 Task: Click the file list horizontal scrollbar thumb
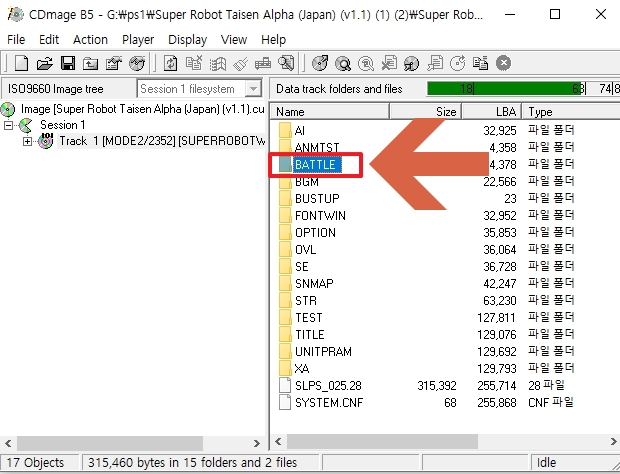point(382,442)
